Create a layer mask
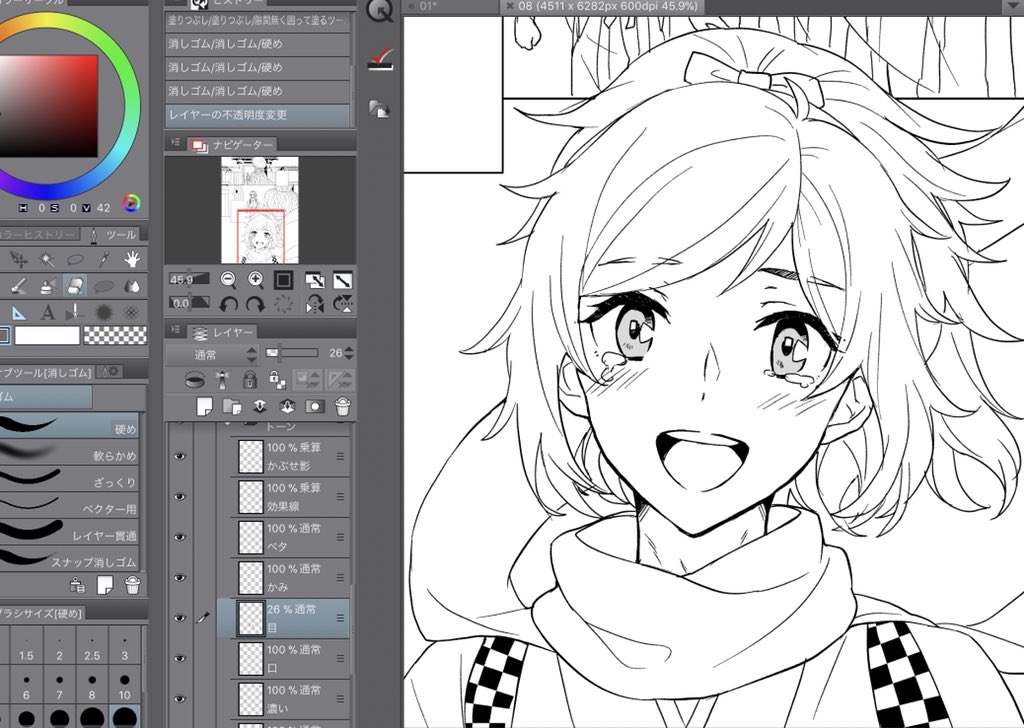This screenshot has width=1024, height=728. (x=315, y=406)
